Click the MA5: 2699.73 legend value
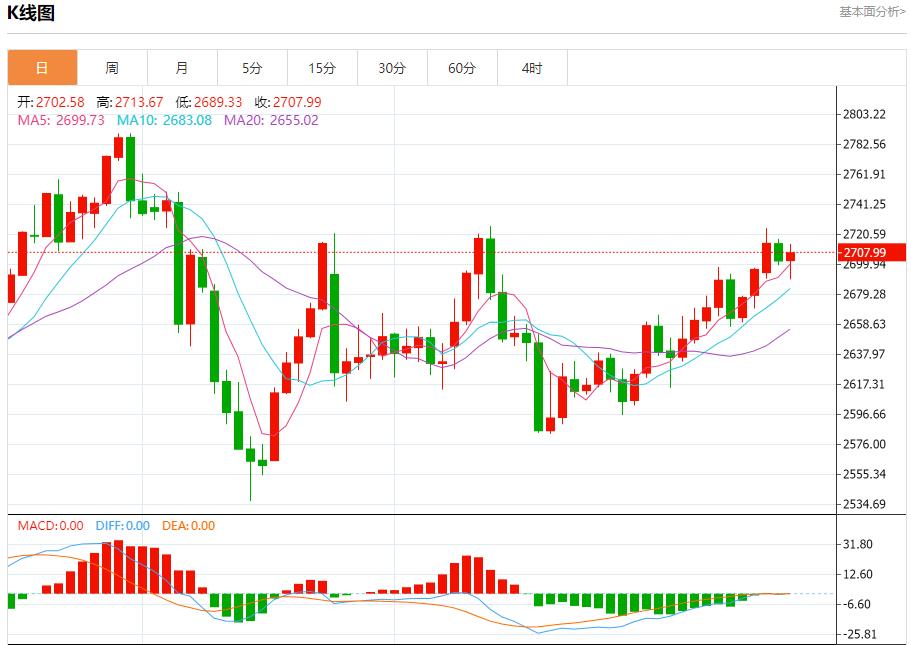This screenshot has width=911, height=645. coord(61,120)
